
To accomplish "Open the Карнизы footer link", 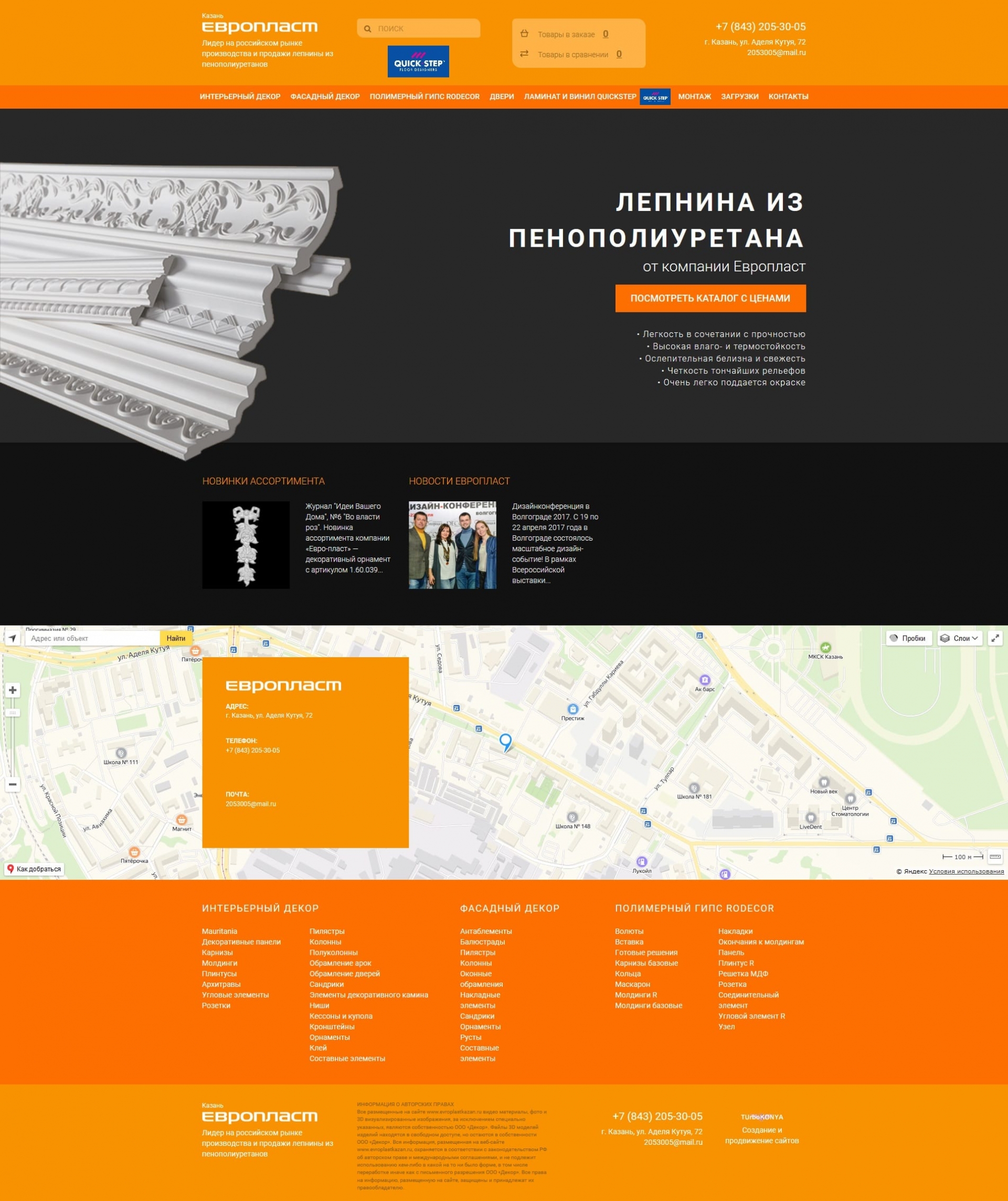I will tap(217, 952).
